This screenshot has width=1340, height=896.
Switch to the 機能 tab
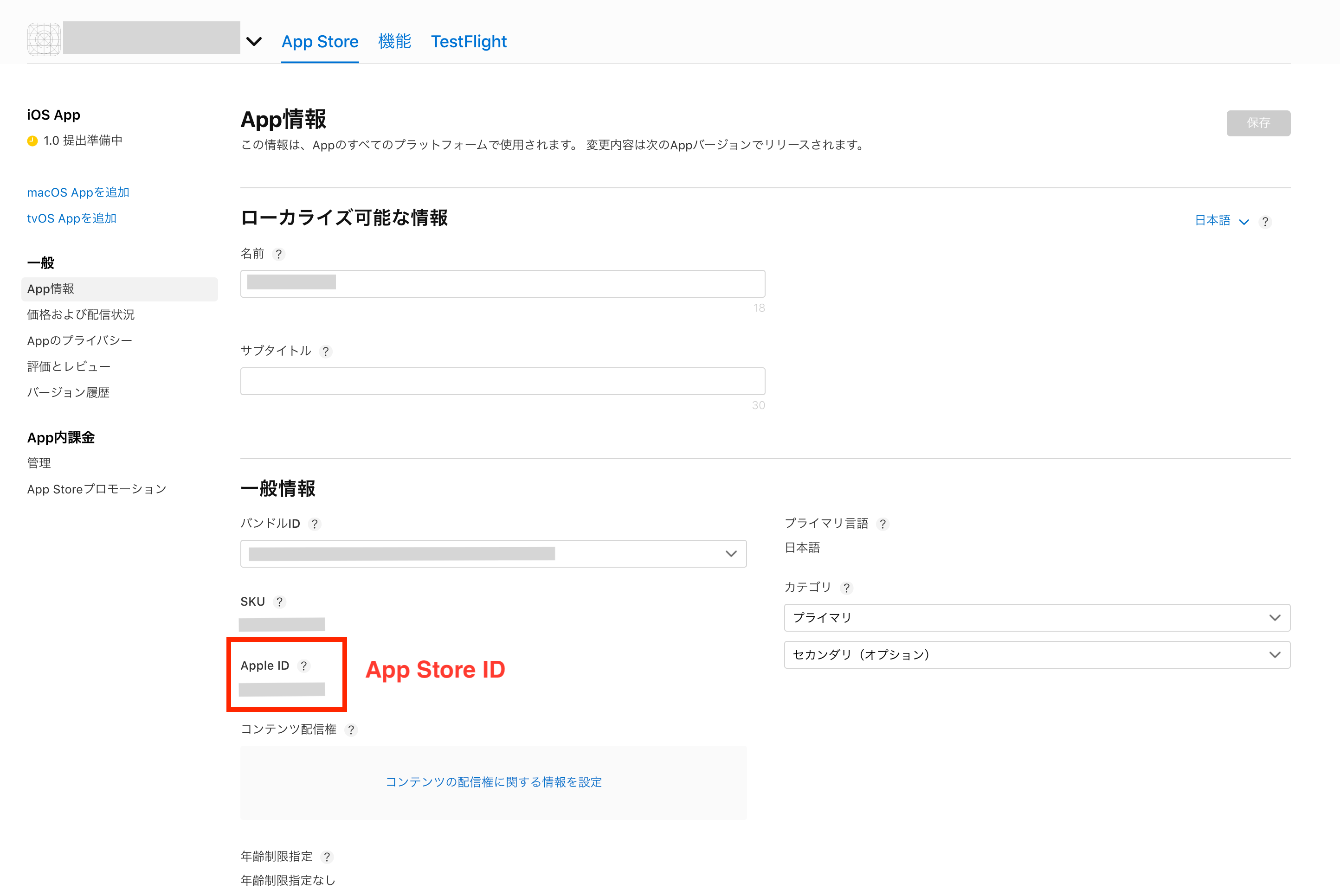tap(394, 42)
